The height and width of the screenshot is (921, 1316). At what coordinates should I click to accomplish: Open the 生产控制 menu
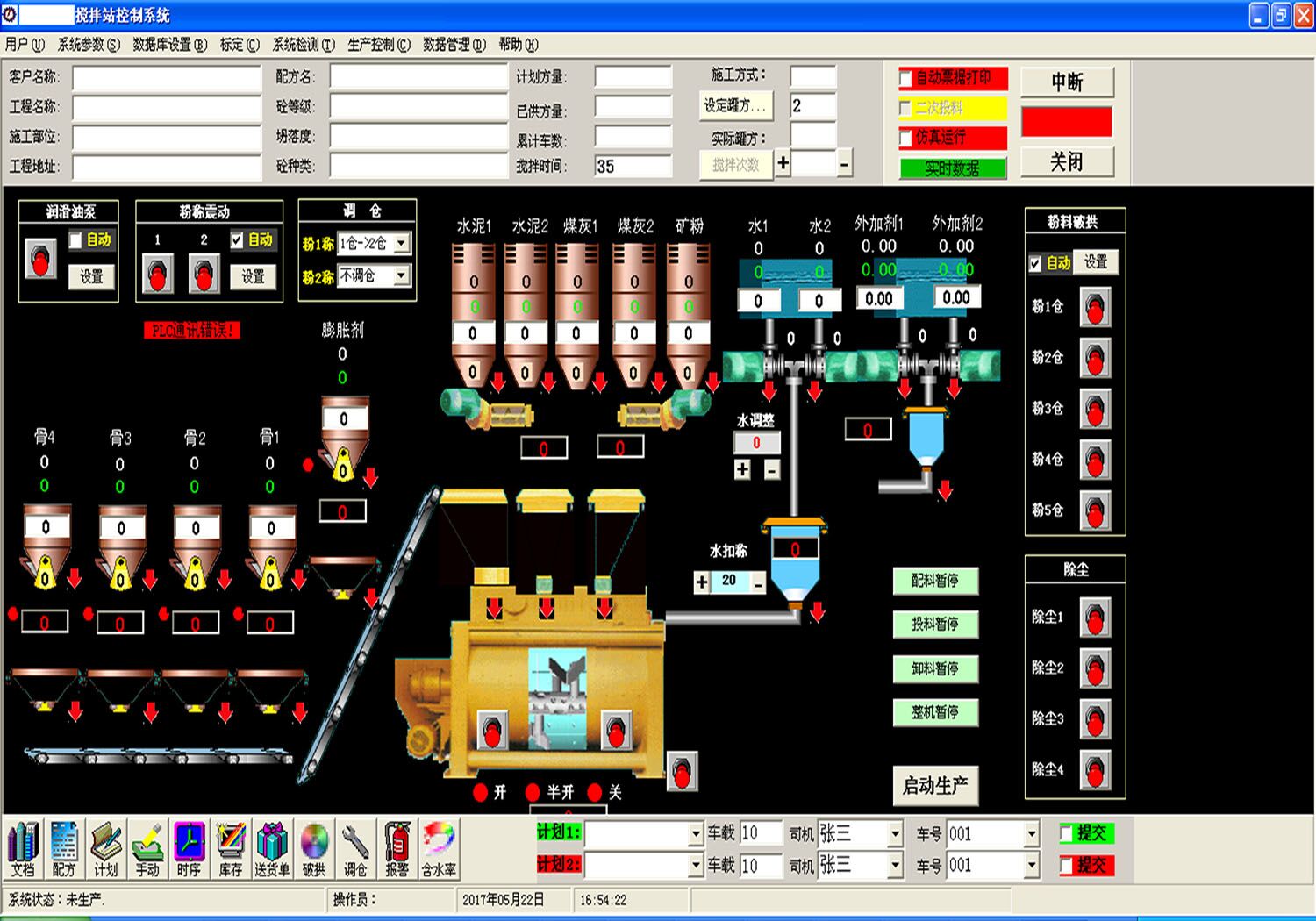pos(378,45)
